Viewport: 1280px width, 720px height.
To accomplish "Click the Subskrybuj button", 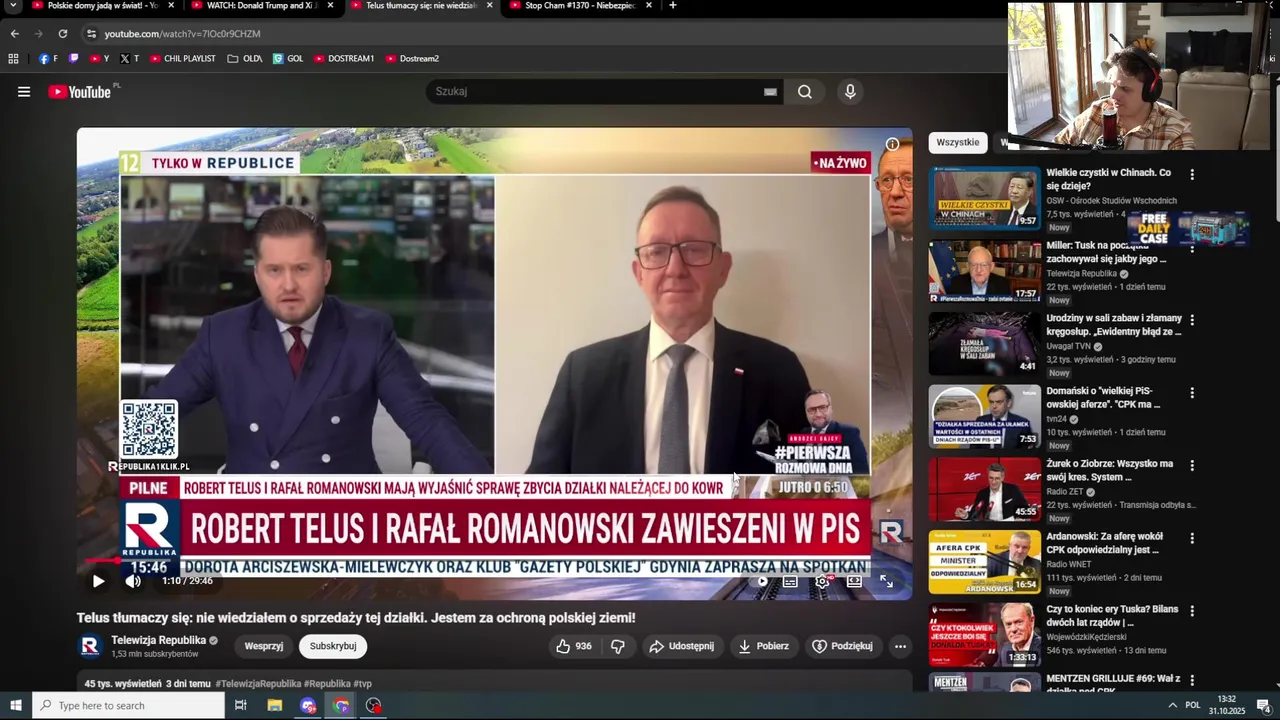I will (x=333, y=646).
